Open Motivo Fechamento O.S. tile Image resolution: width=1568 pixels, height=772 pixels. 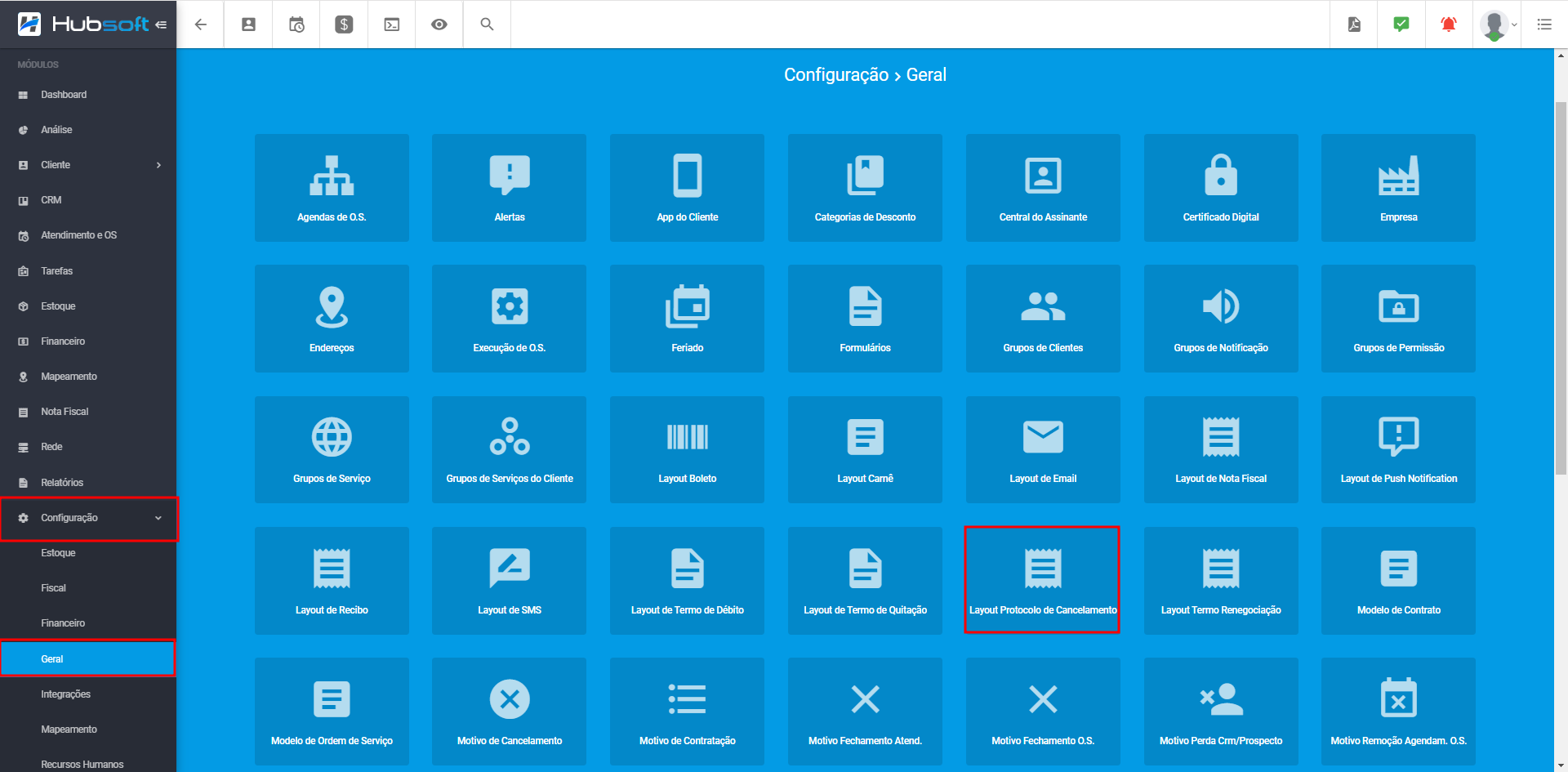pos(1043,712)
